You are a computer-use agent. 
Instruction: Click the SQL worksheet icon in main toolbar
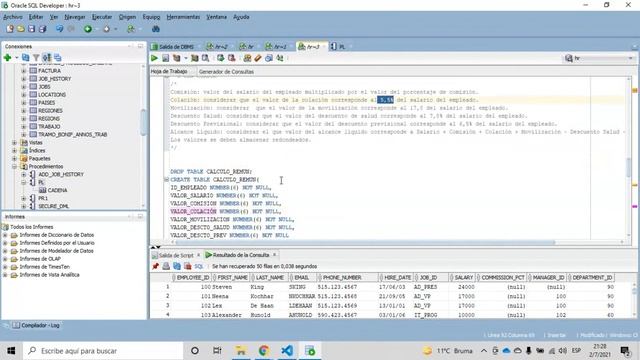point(131,29)
